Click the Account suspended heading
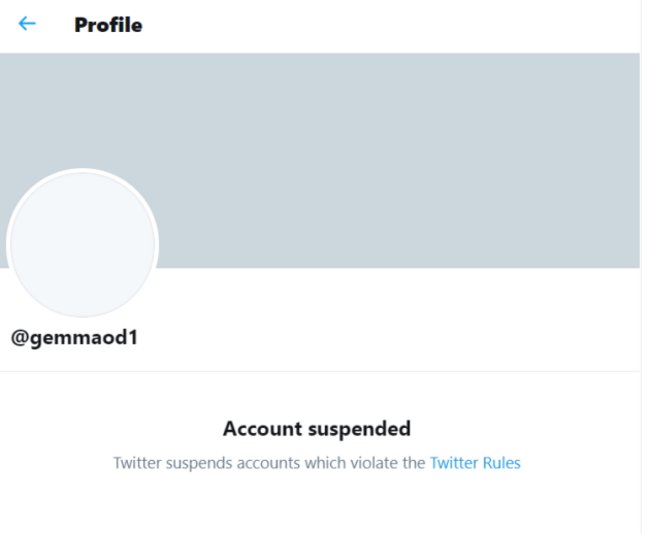This screenshot has height=534, width=650. [316, 429]
